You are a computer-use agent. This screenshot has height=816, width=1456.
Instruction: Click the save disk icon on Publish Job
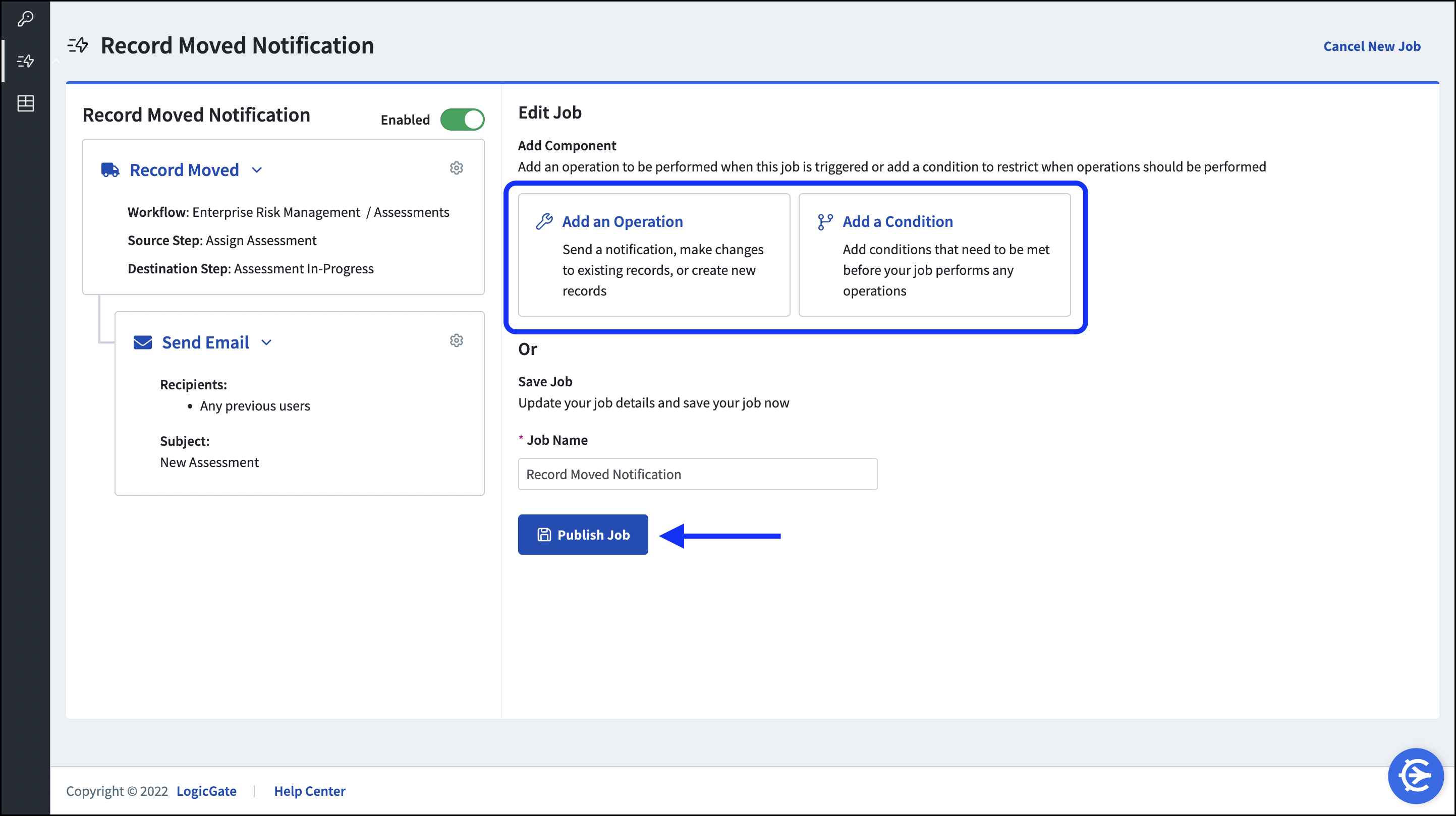coord(544,535)
